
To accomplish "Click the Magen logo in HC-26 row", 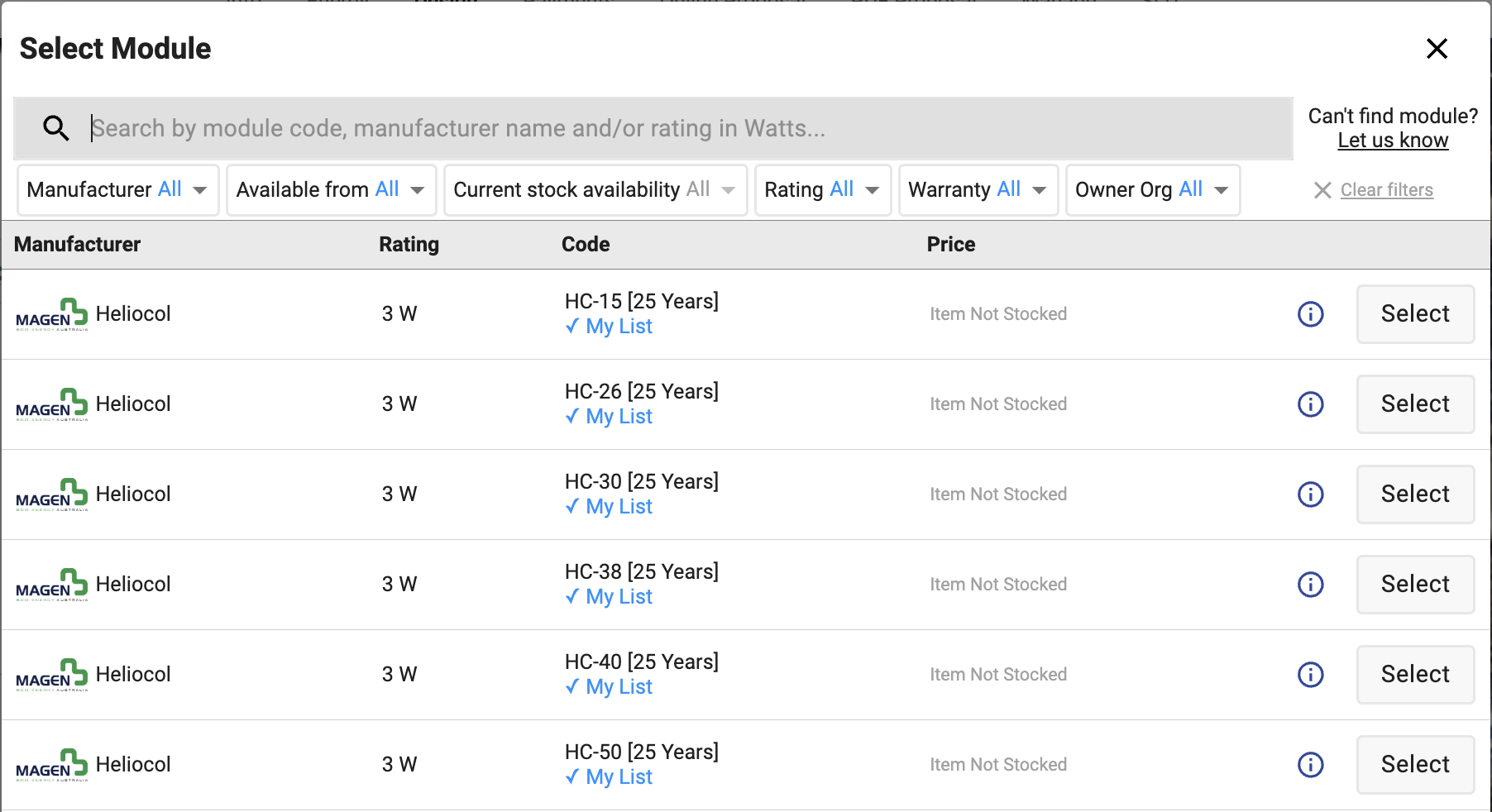I will tap(51, 404).
